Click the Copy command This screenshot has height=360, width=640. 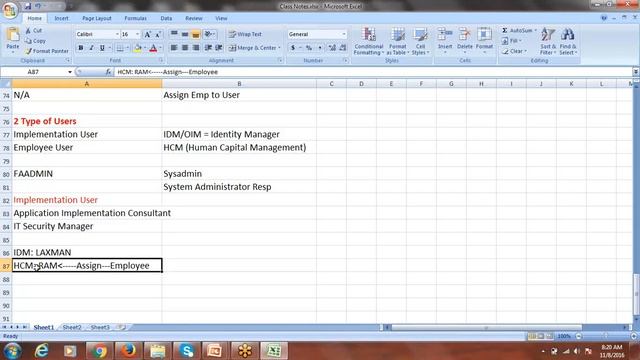pyautogui.click(x=35, y=41)
